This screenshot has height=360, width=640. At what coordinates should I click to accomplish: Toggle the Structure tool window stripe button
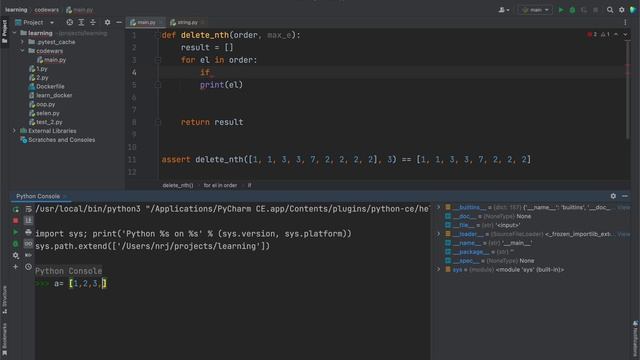(4, 300)
